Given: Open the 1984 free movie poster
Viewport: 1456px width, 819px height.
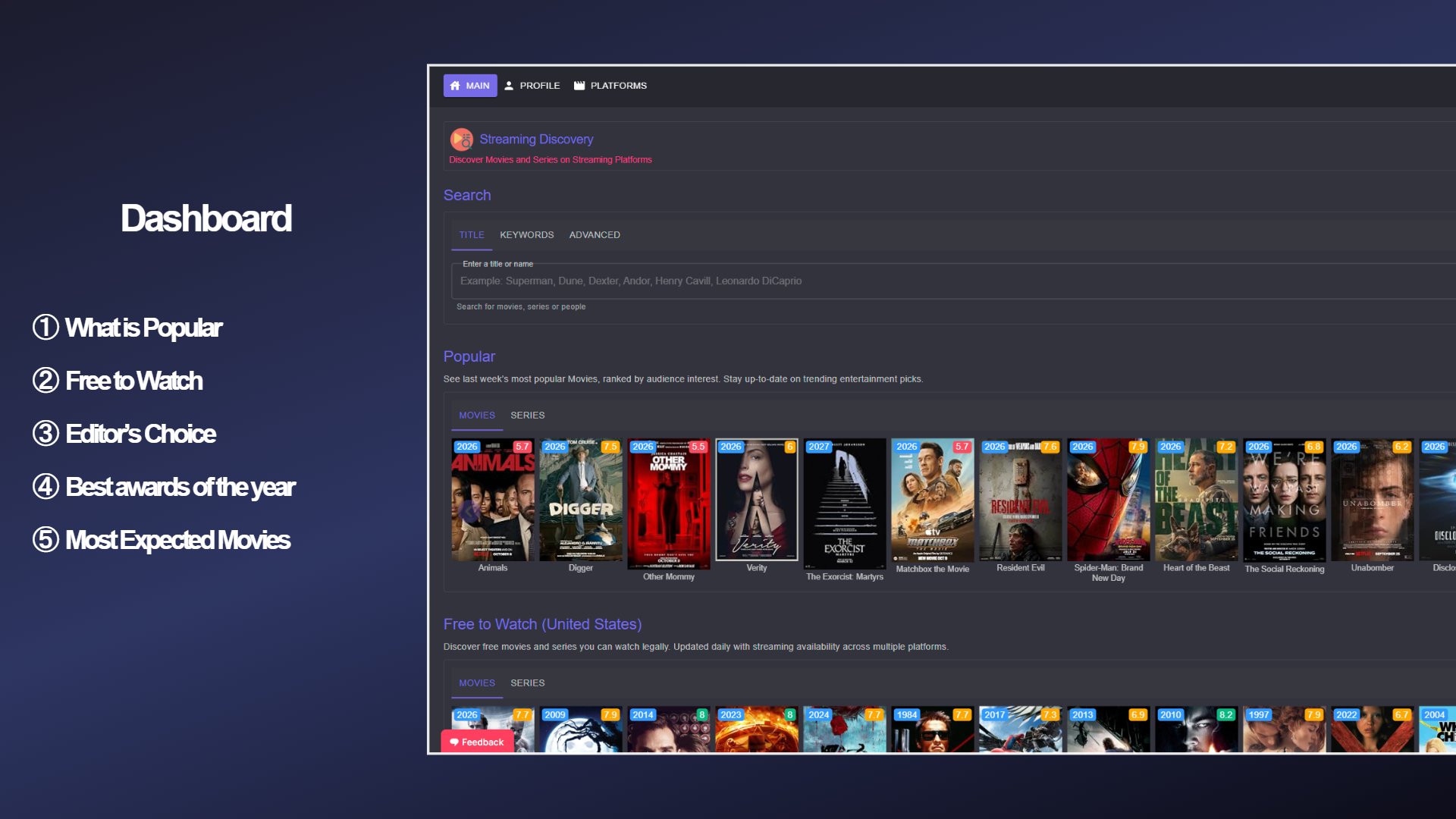Looking at the screenshot, I should point(933,730).
